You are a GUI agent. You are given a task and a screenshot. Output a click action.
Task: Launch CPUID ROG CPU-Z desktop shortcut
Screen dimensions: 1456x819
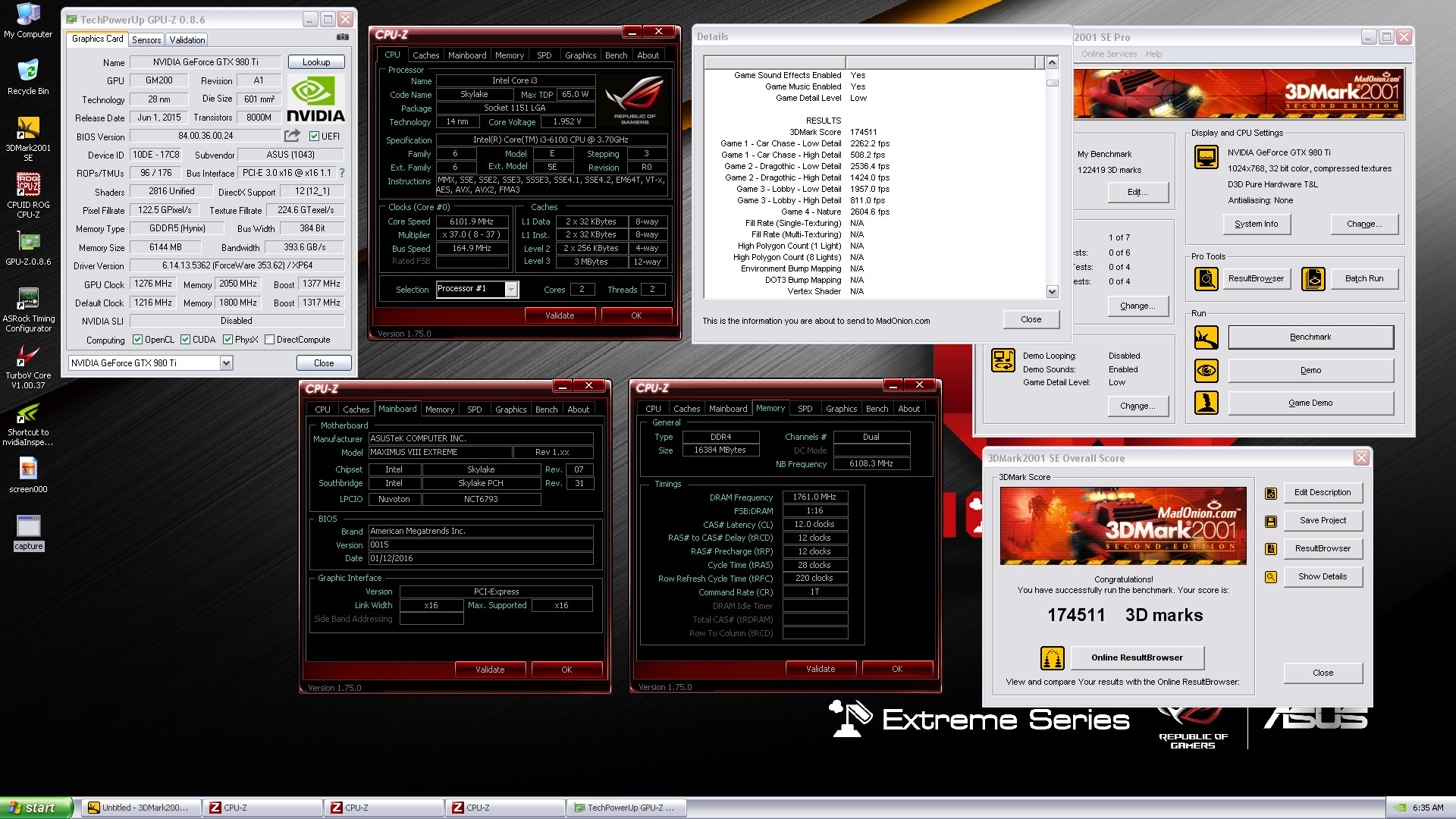coord(28,196)
